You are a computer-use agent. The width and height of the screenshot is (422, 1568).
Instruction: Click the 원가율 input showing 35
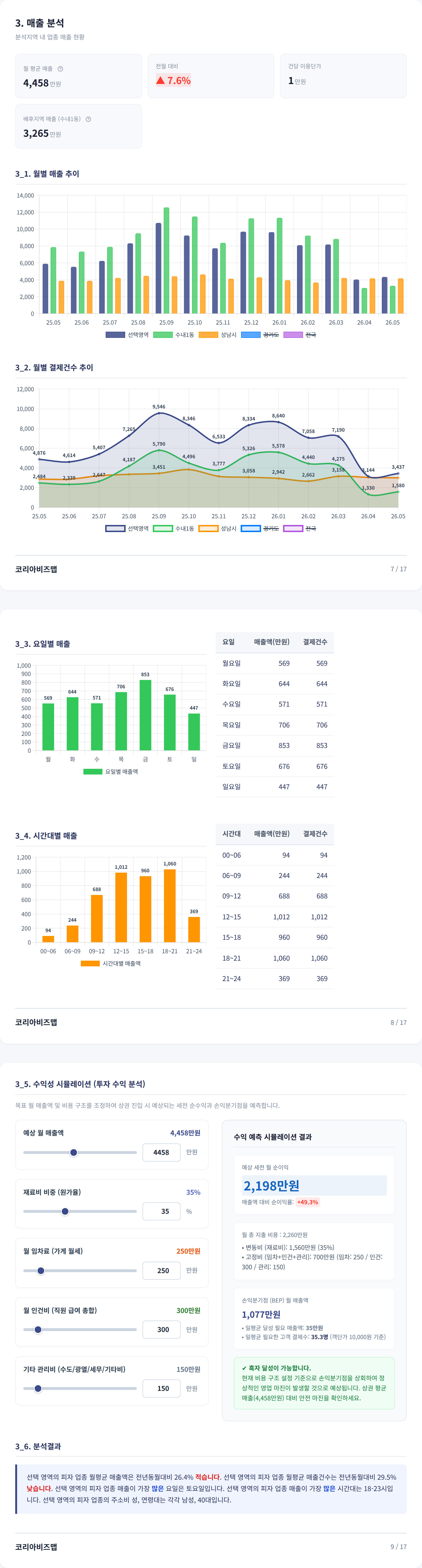tap(161, 1211)
